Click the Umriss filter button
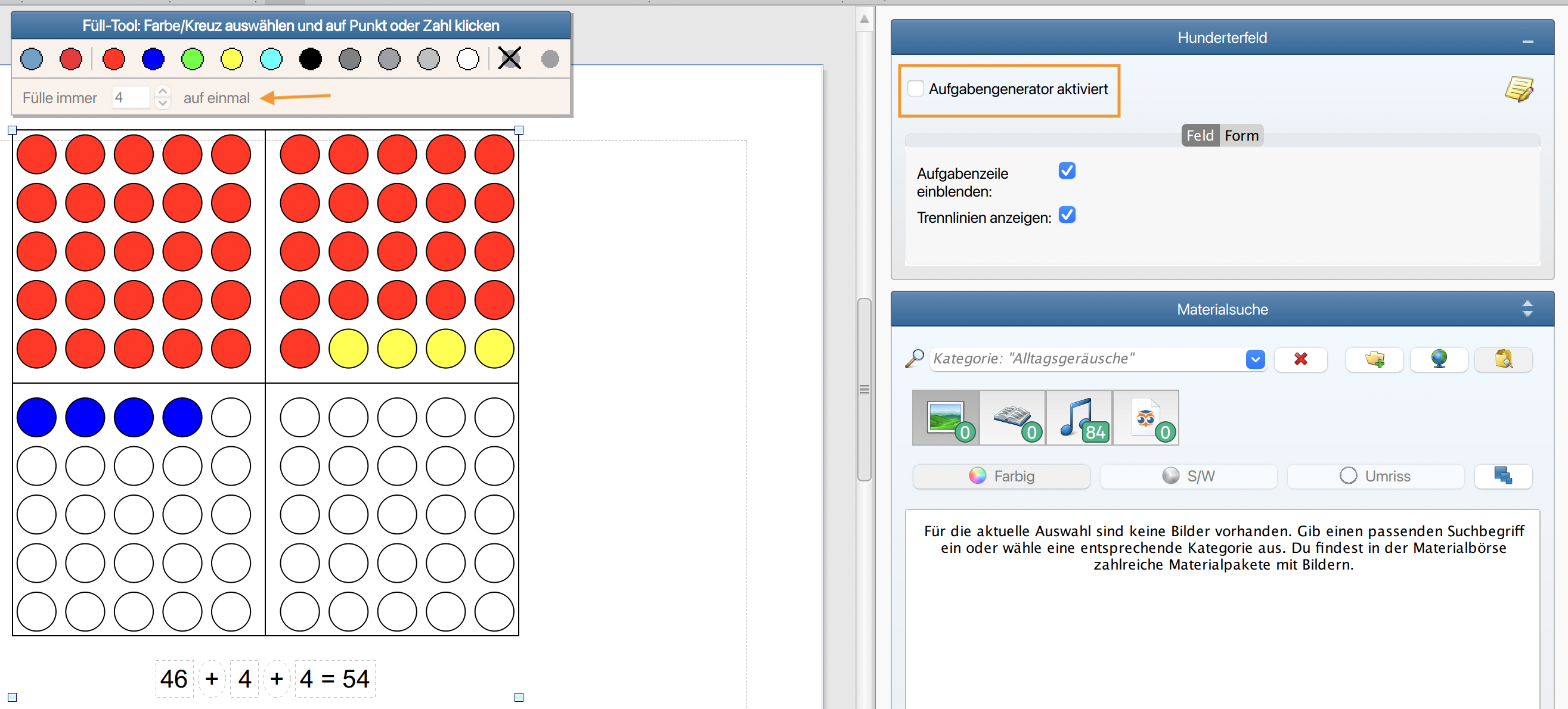This screenshot has width=1568, height=709. click(x=1375, y=476)
